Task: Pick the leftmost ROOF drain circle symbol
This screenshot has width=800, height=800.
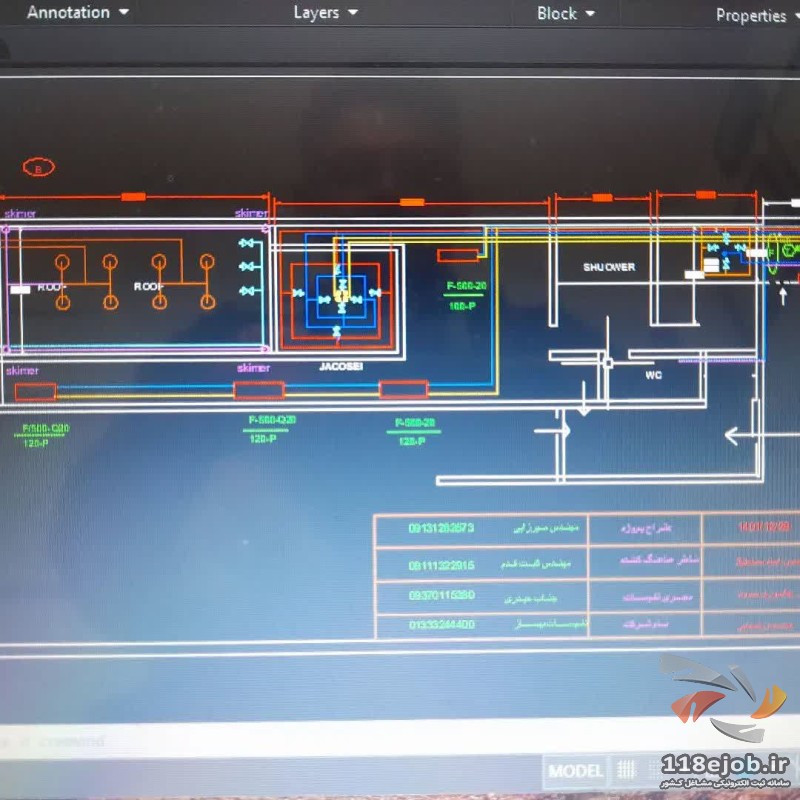Action: click(62, 262)
